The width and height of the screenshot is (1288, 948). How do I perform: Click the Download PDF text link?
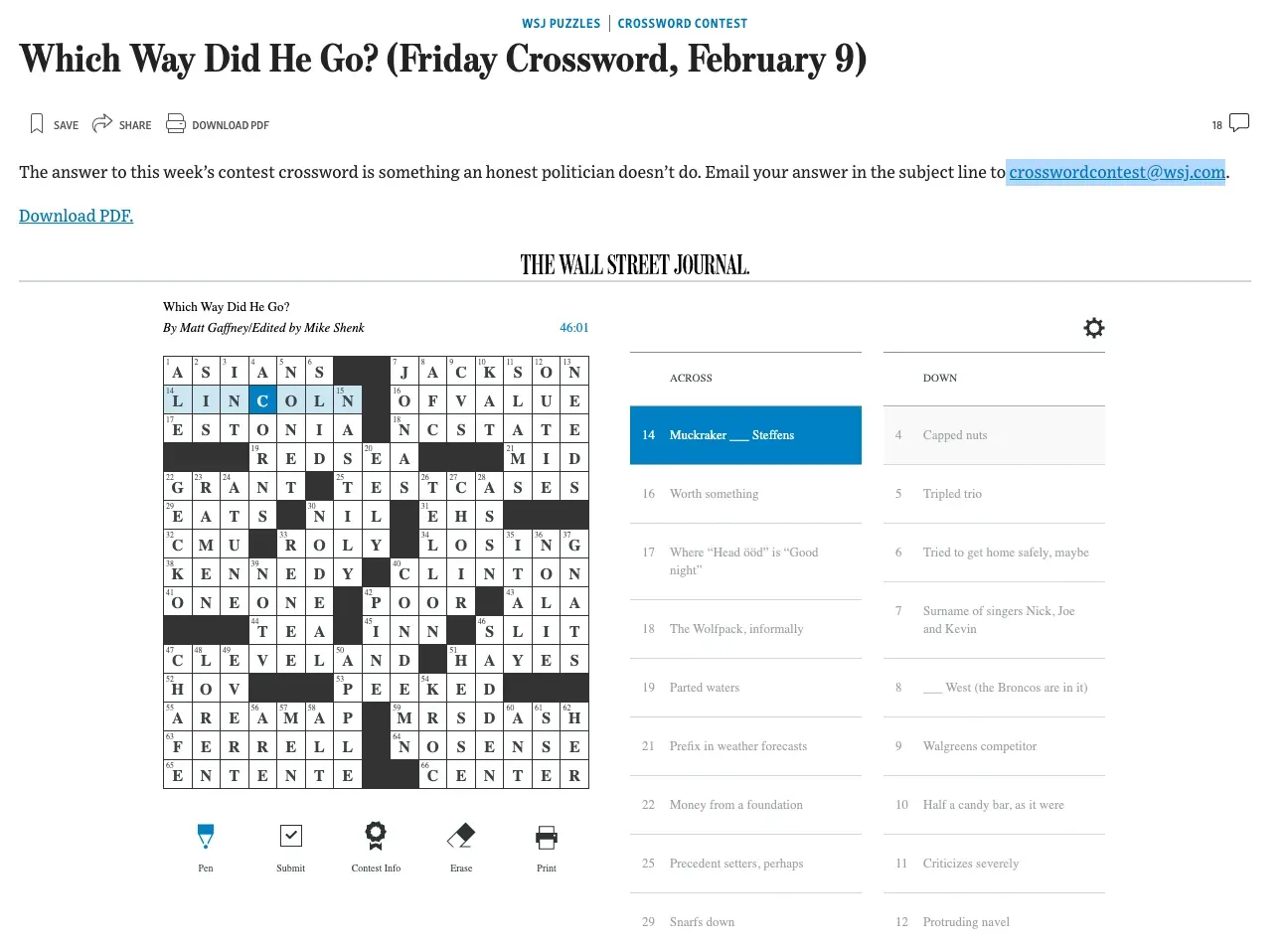(76, 216)
